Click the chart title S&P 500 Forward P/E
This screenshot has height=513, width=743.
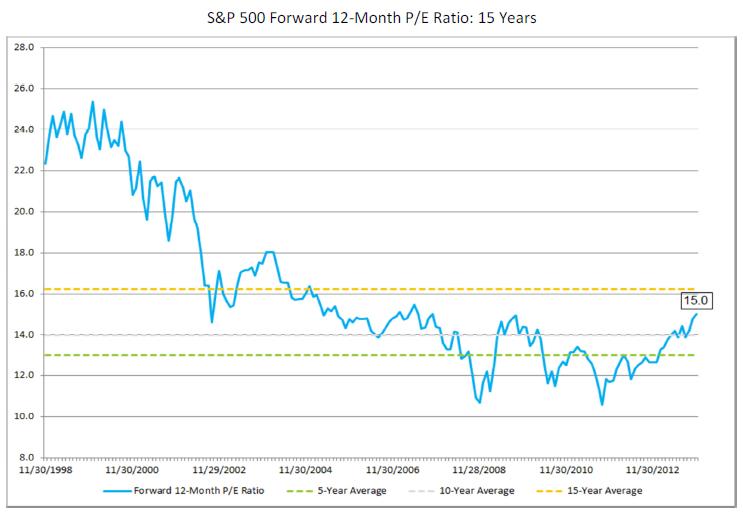[371, 16]
